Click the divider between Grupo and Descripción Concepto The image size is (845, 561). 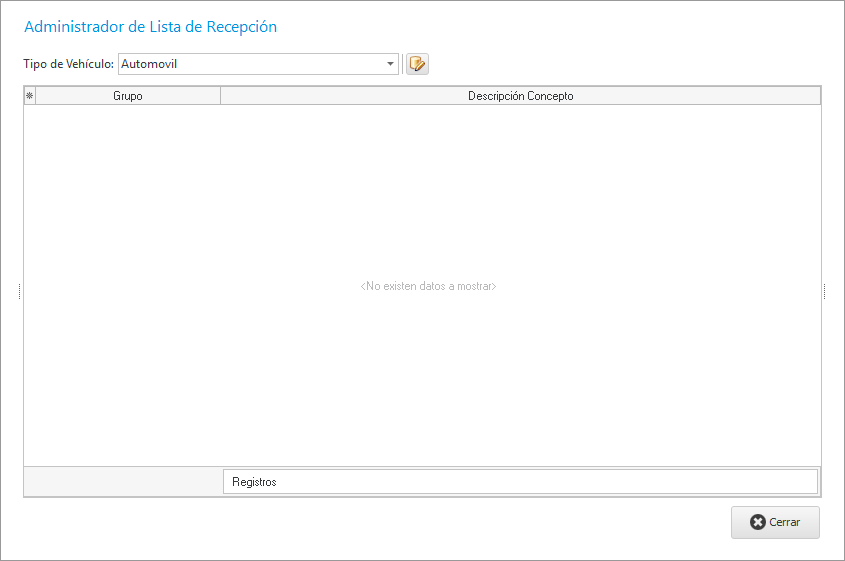click(220, 96)
